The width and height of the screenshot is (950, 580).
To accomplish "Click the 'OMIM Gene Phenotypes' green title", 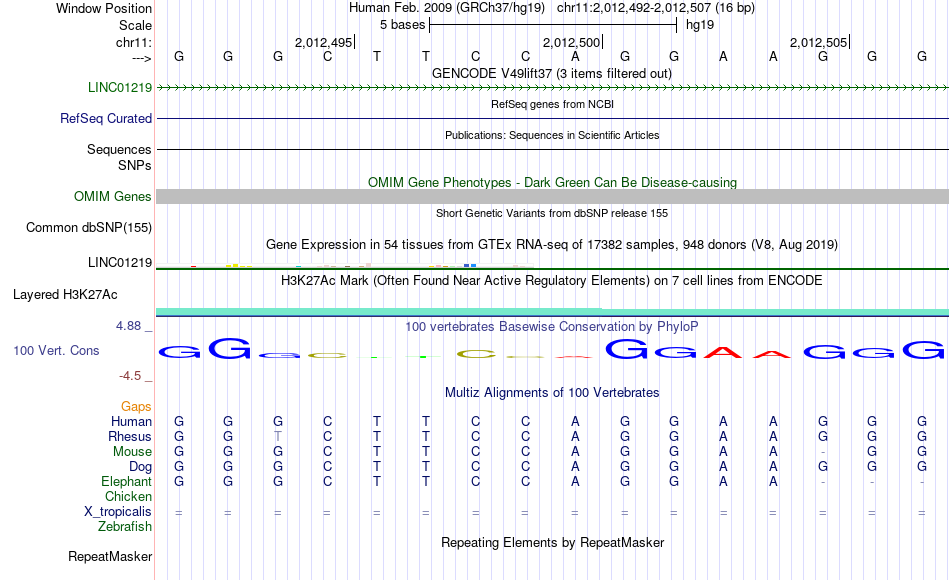I will tap(553, 182).
